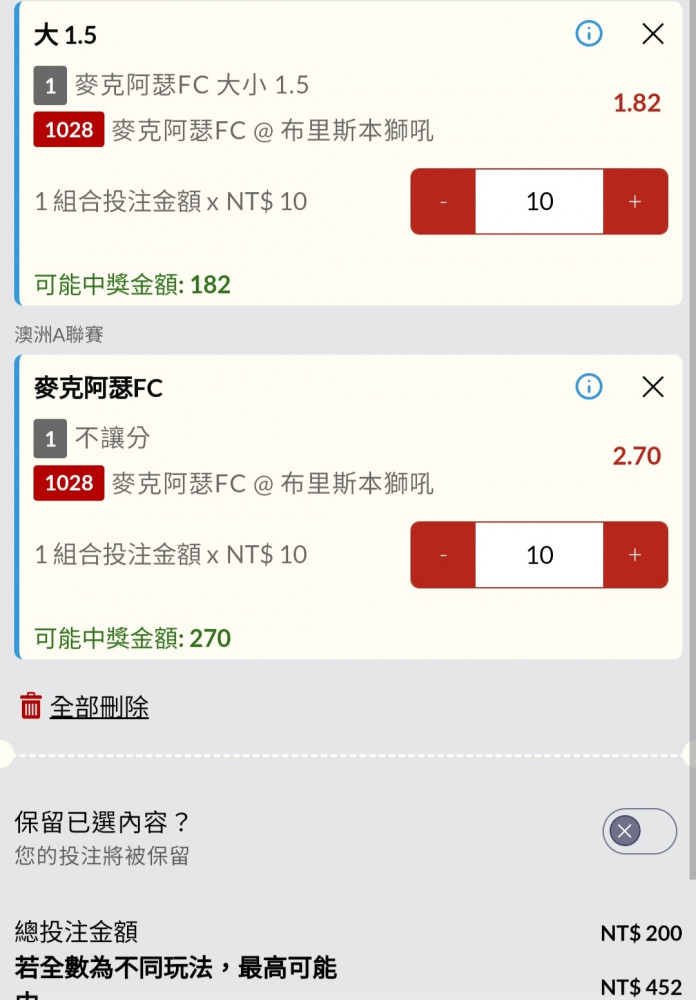This screenshot has height=1000, width=696.
Task: Tap the number 1 badge beside 不讓分
Action: 50,439
